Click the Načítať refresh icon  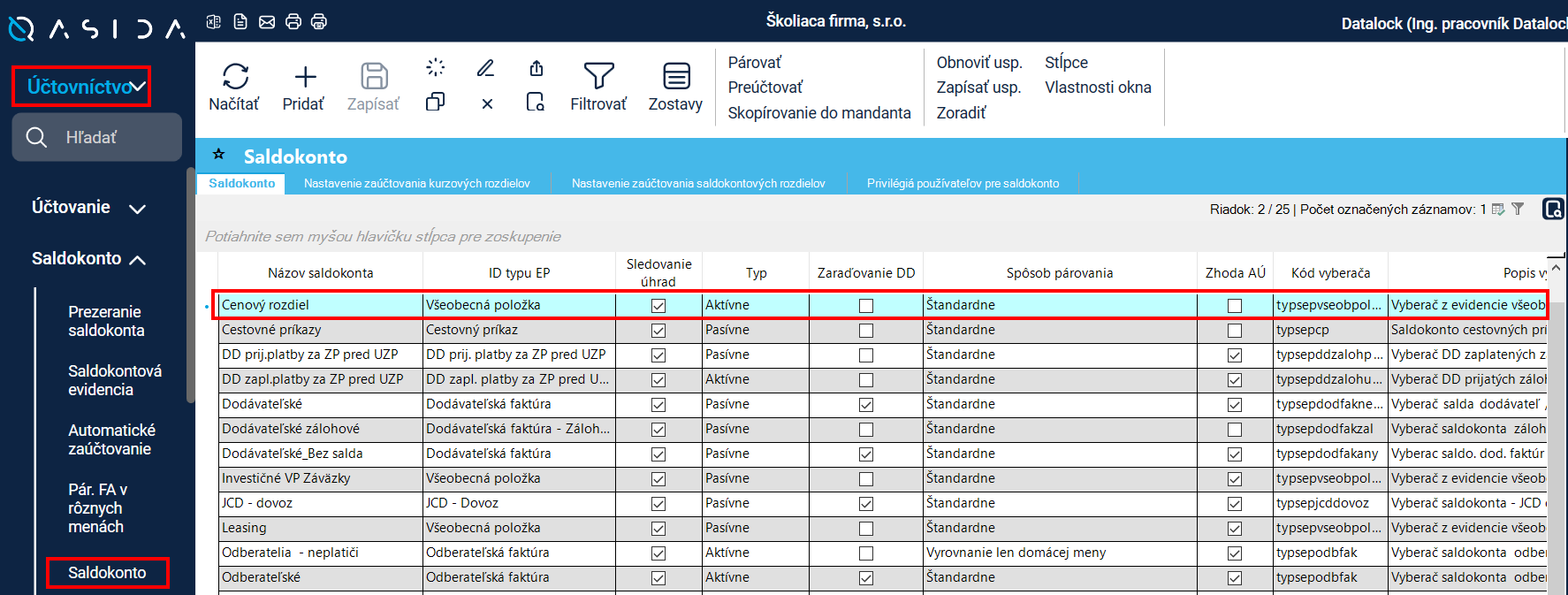[234, 77]
